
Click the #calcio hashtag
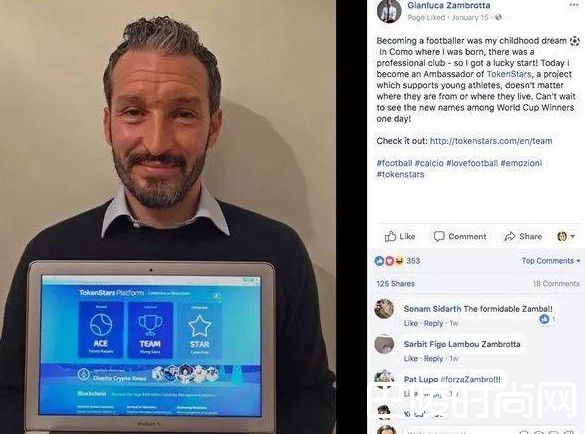[429, 163]
